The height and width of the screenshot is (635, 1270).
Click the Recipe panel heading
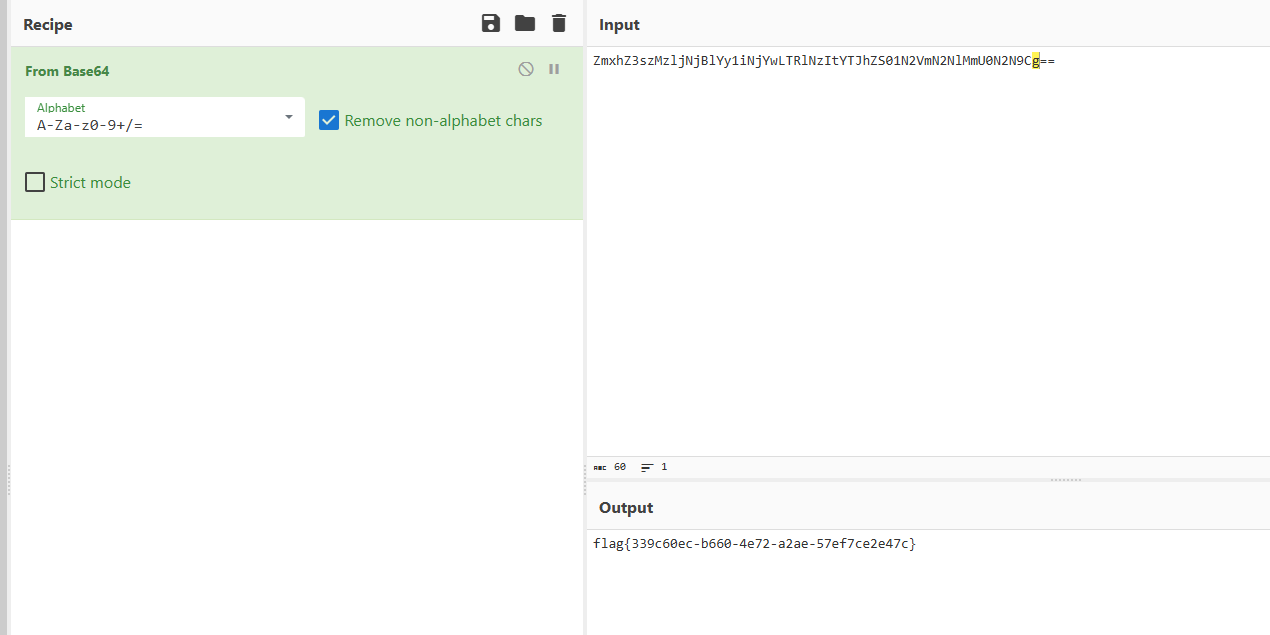coord(48,24)
